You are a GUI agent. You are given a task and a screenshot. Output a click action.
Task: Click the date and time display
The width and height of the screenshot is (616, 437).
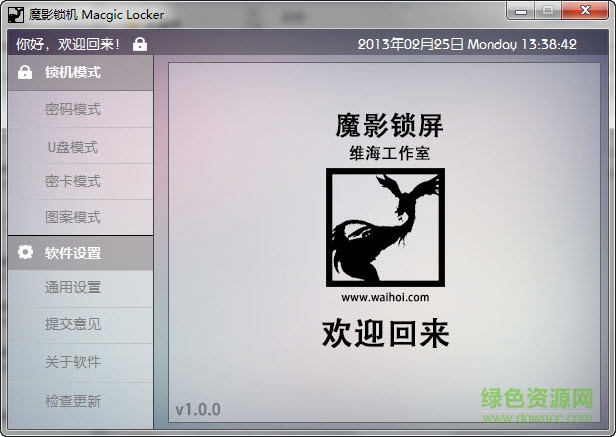(466, 44)
